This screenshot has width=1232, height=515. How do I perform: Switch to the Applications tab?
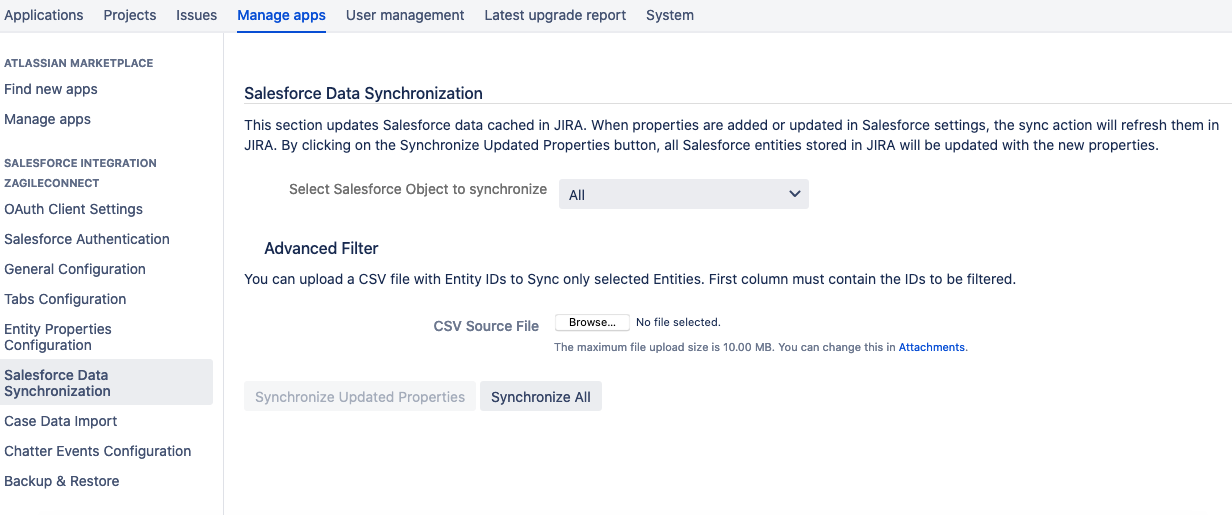[x=44, y=15]
